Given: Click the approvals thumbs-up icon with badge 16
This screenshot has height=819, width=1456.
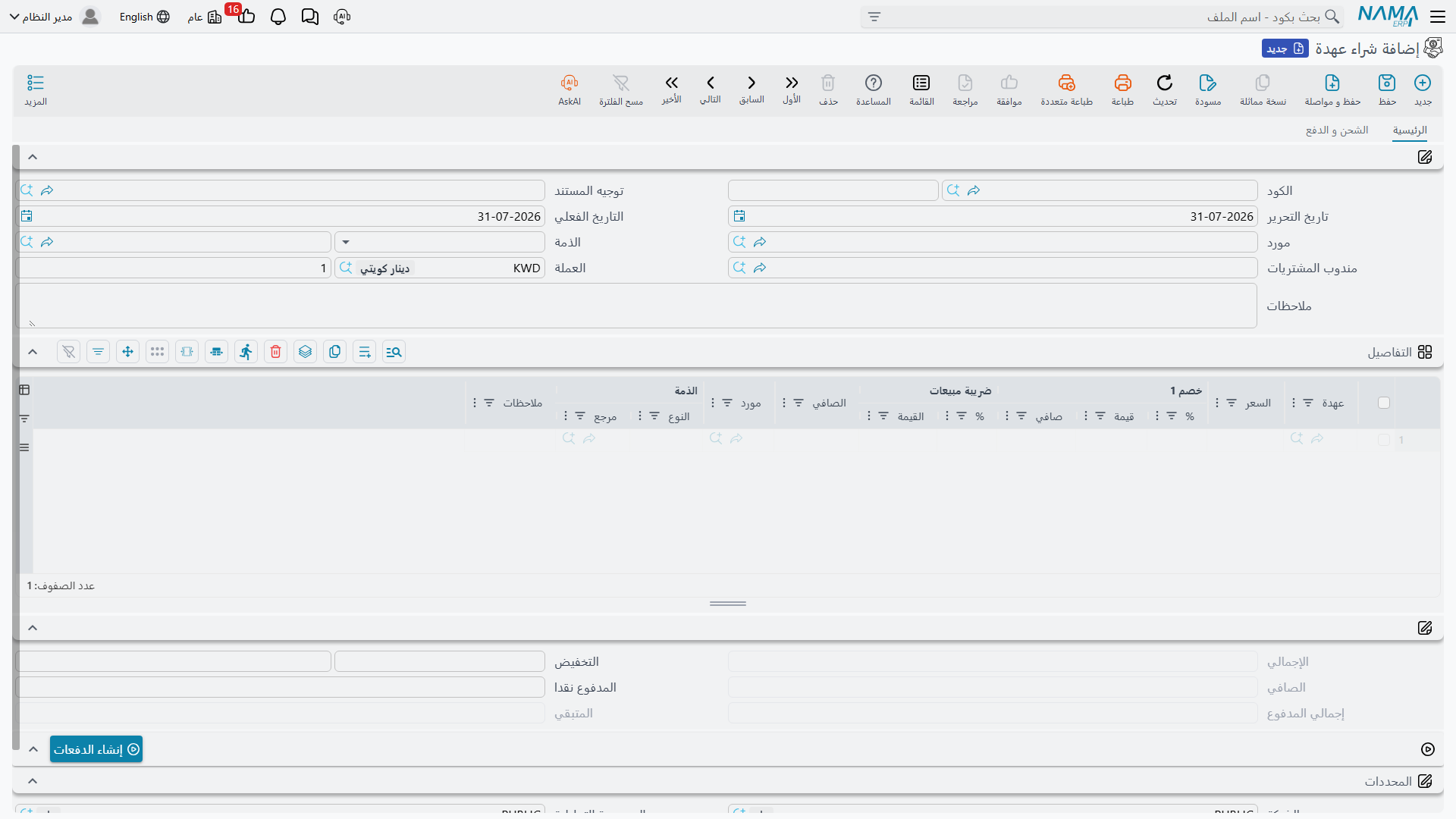Looking at the screenshot, I should (x=246, y=16).
